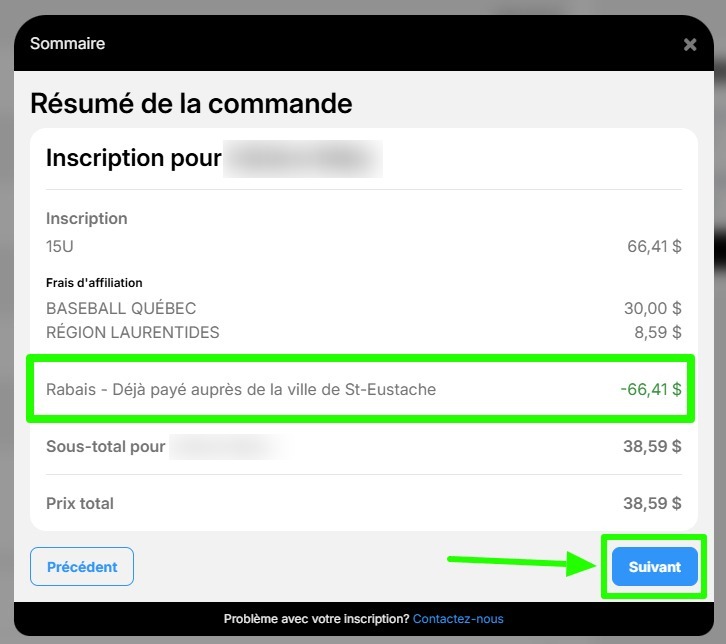Screen dimensions: 726x644
Task: Click the Sous-total pour label
Action: tap(106, 446)
